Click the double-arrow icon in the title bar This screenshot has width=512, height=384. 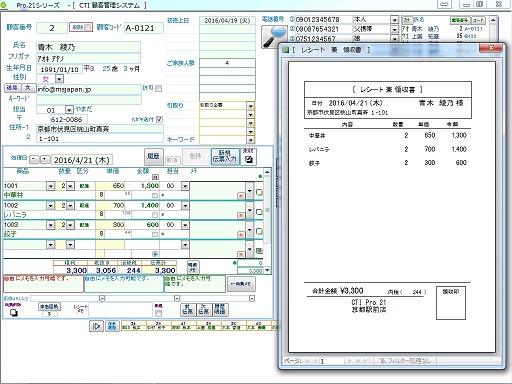pos(444,4)
